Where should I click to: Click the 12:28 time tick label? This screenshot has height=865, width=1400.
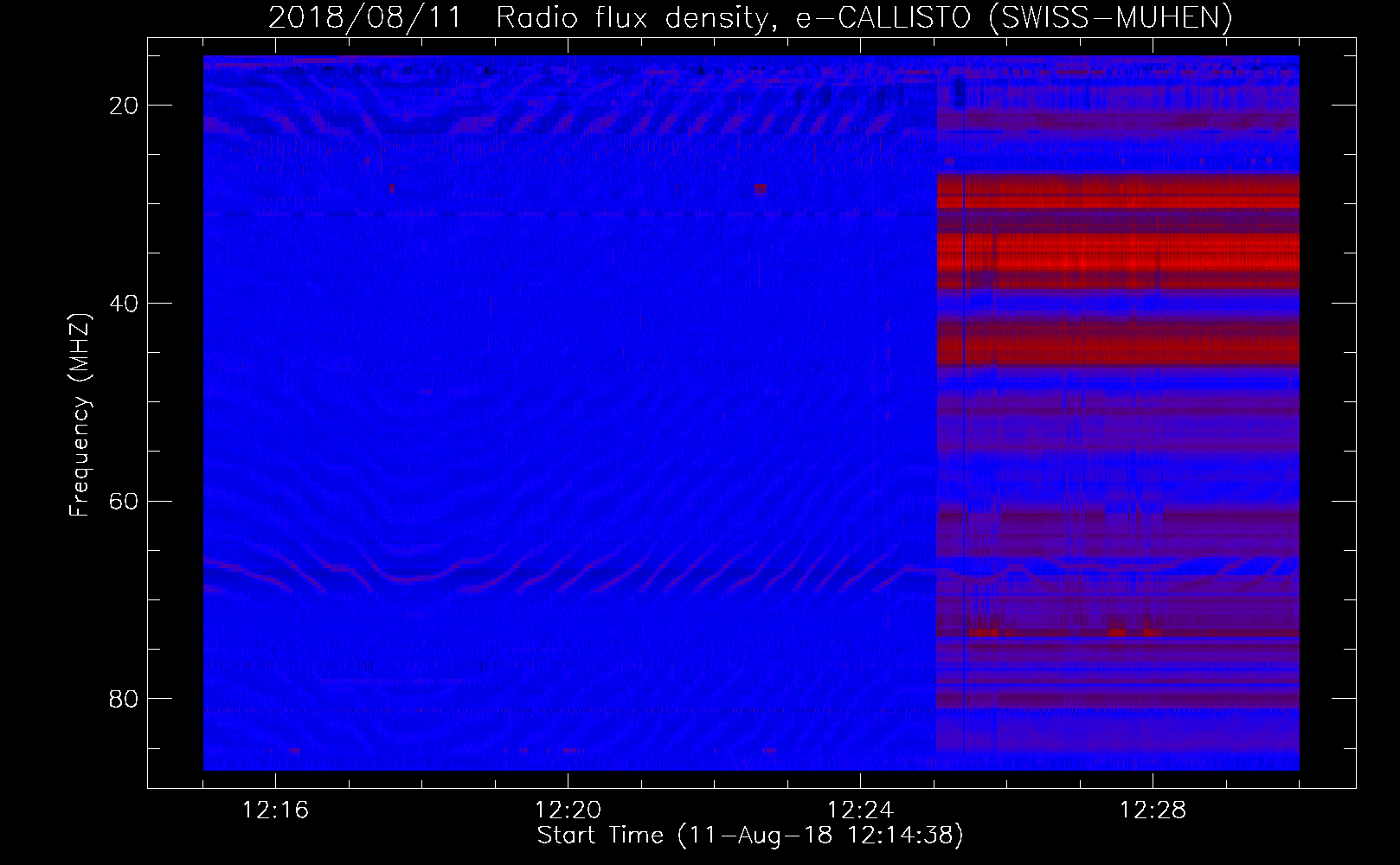(x=1153, y=811)
